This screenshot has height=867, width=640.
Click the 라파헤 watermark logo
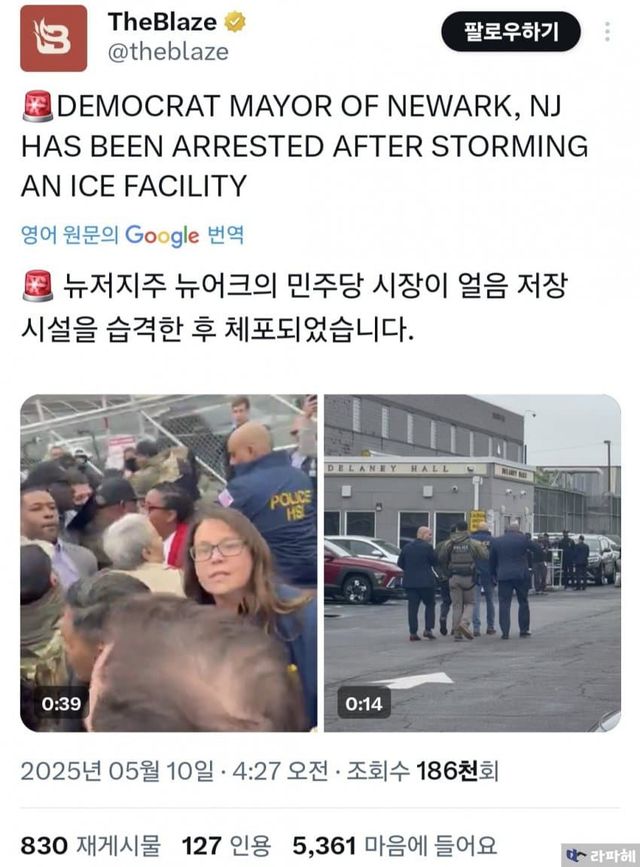(601, 855)
